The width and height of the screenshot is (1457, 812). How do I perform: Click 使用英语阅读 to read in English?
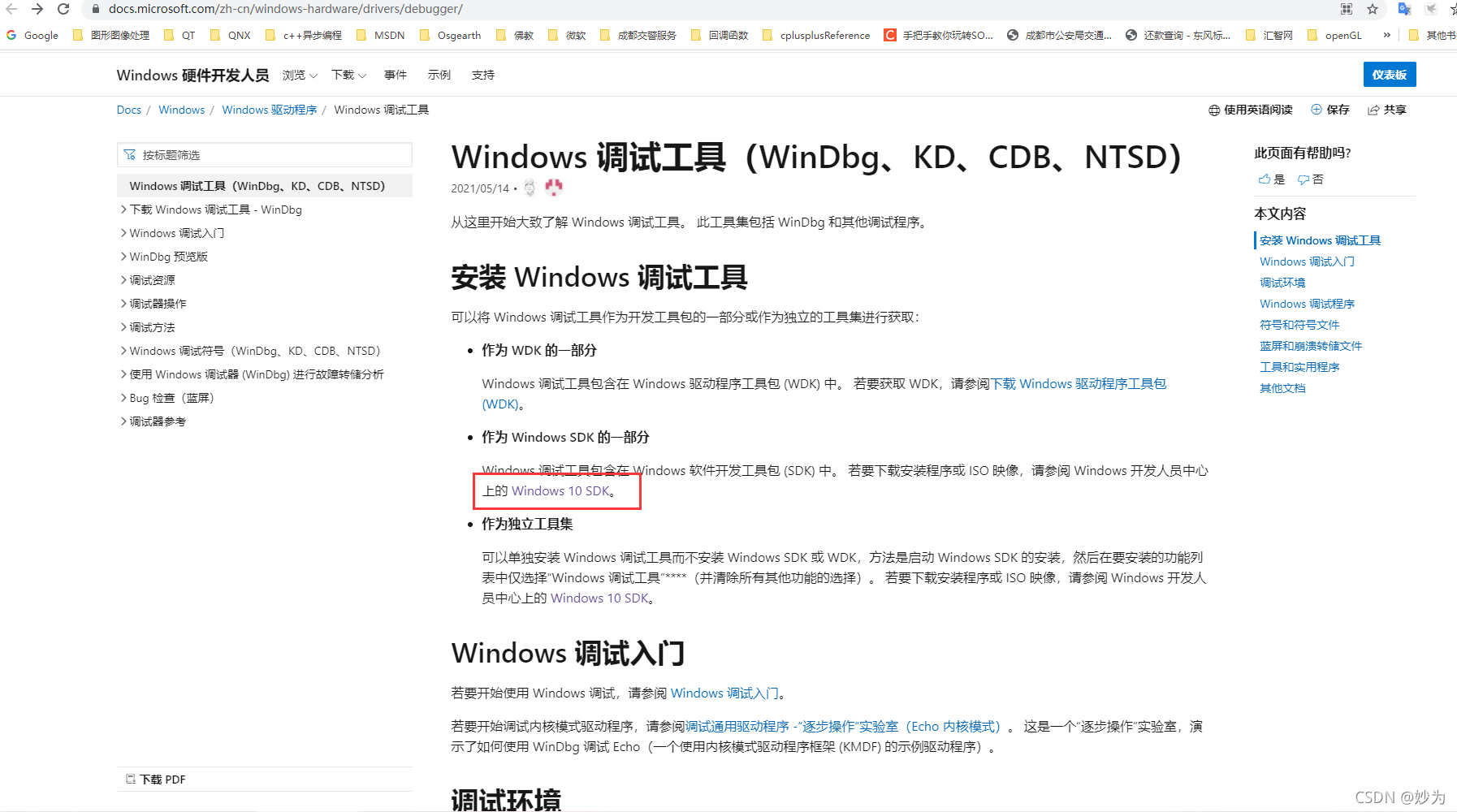point(1250,110)
